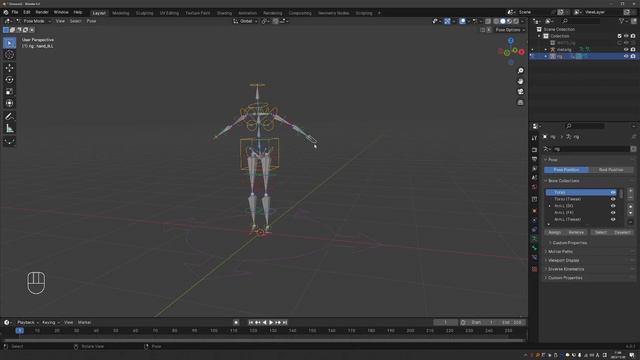Switch to the UV Editing workspace tab
This screenshot has height=360, width=640.
(169, 13)
